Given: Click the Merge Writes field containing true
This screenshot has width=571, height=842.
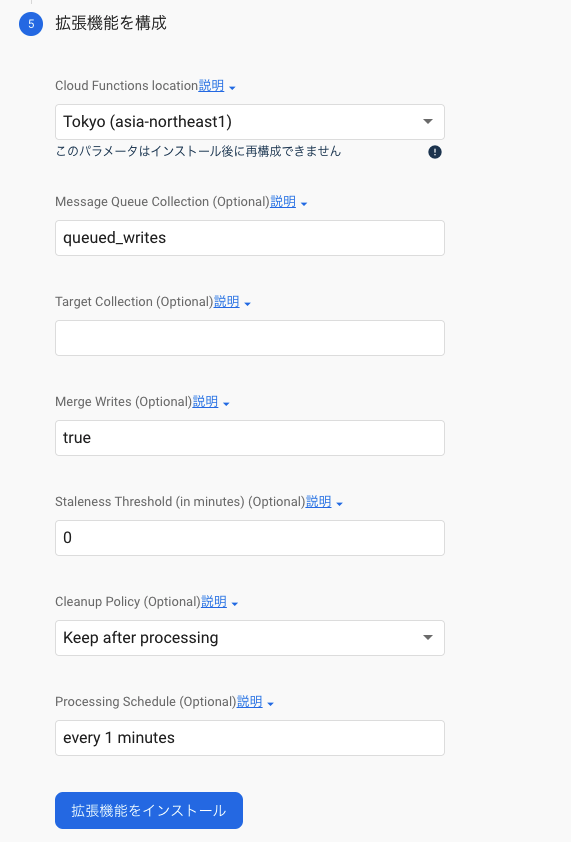Looking at the screenshot, I should (x=250, y=438).
